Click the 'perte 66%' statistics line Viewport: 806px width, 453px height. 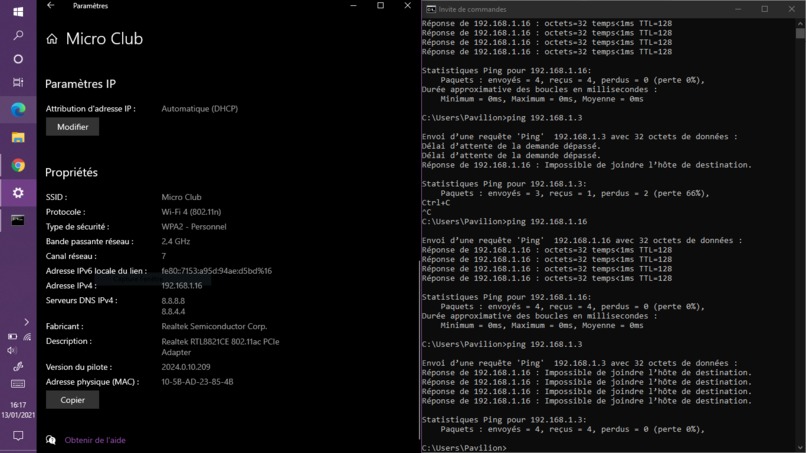[x=575, y=193]
